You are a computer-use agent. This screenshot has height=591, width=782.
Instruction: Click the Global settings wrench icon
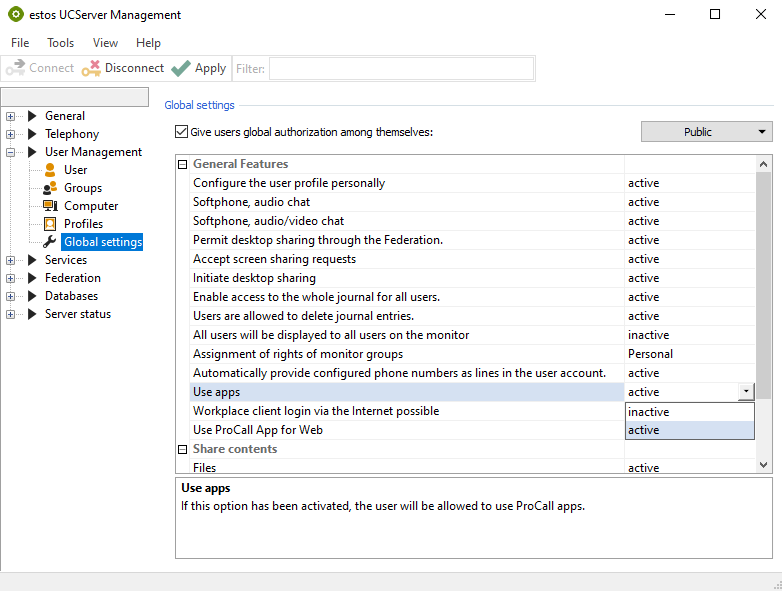tap(50, 242)
